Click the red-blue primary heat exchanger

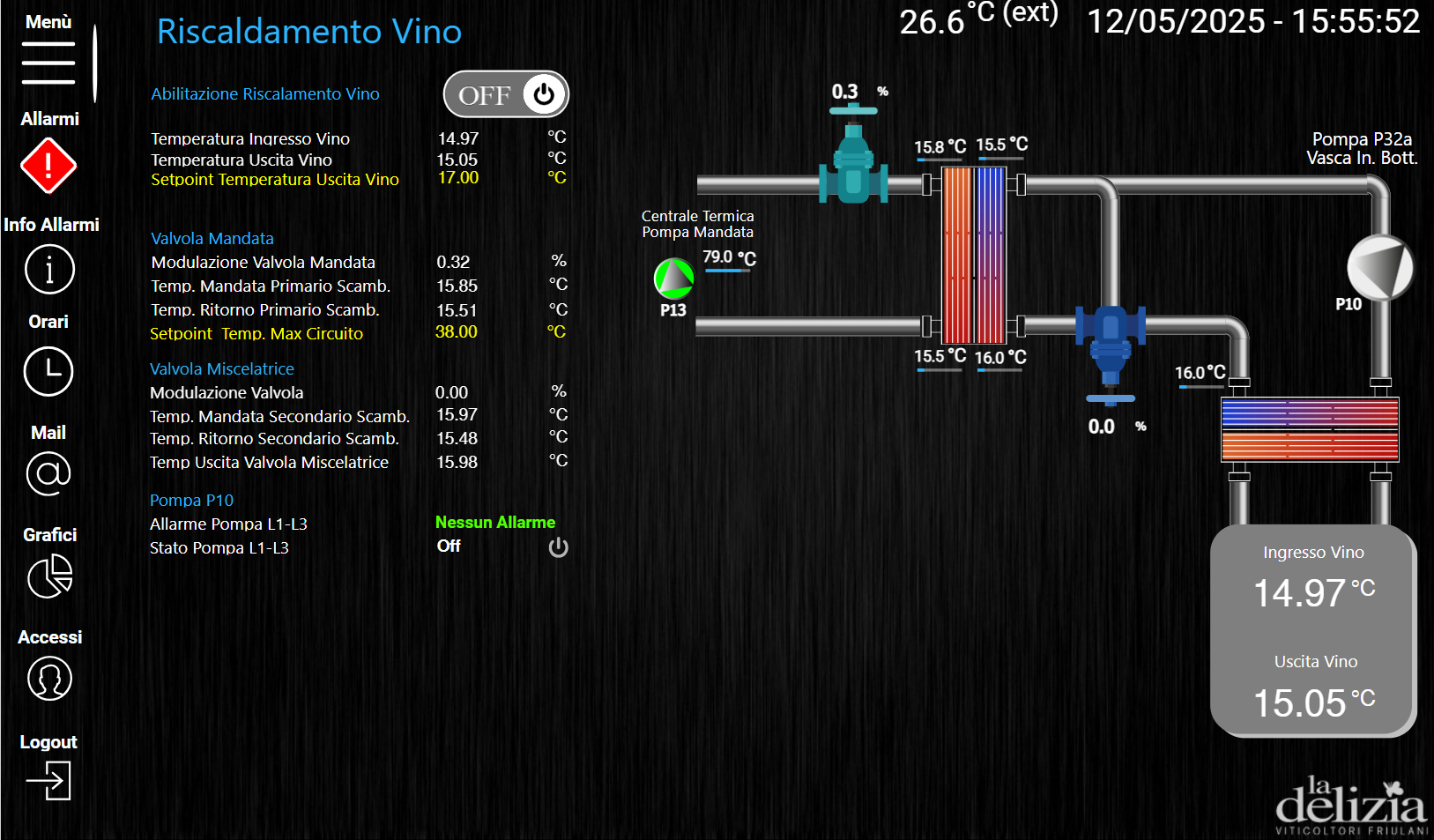click(x=974, y=255)
